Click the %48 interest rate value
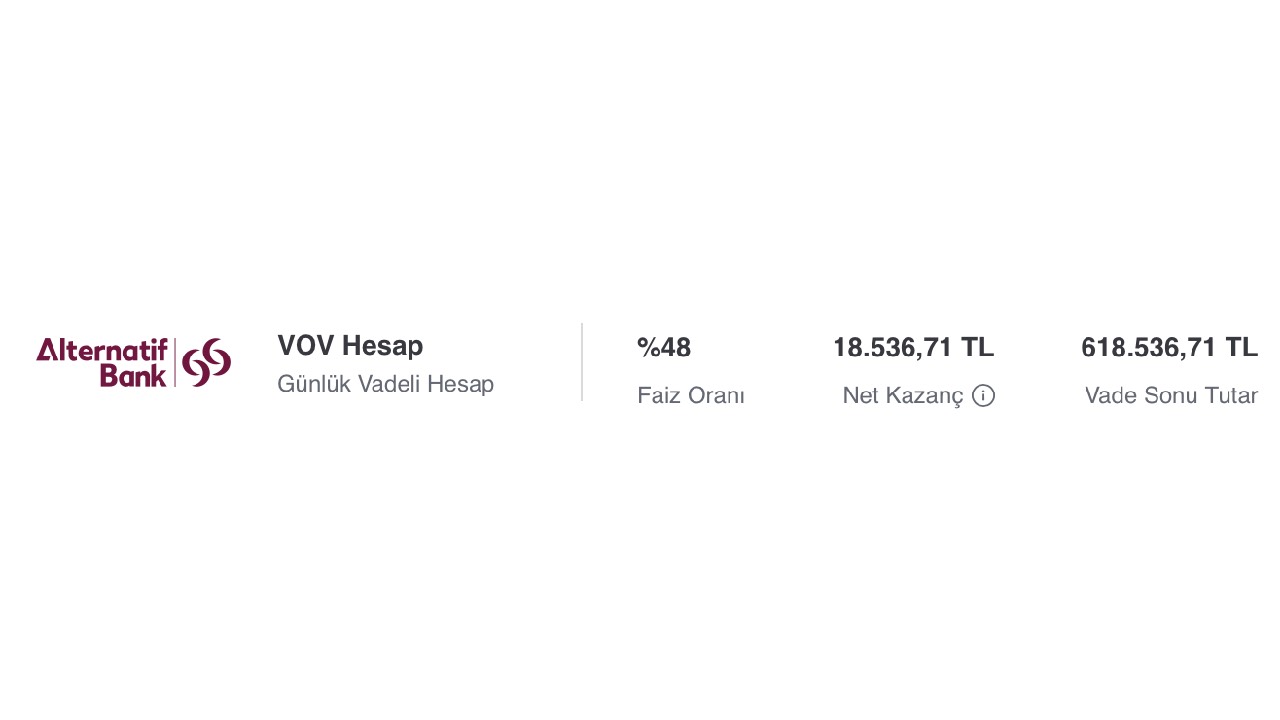1280x720 pixels. coord(664,348)
